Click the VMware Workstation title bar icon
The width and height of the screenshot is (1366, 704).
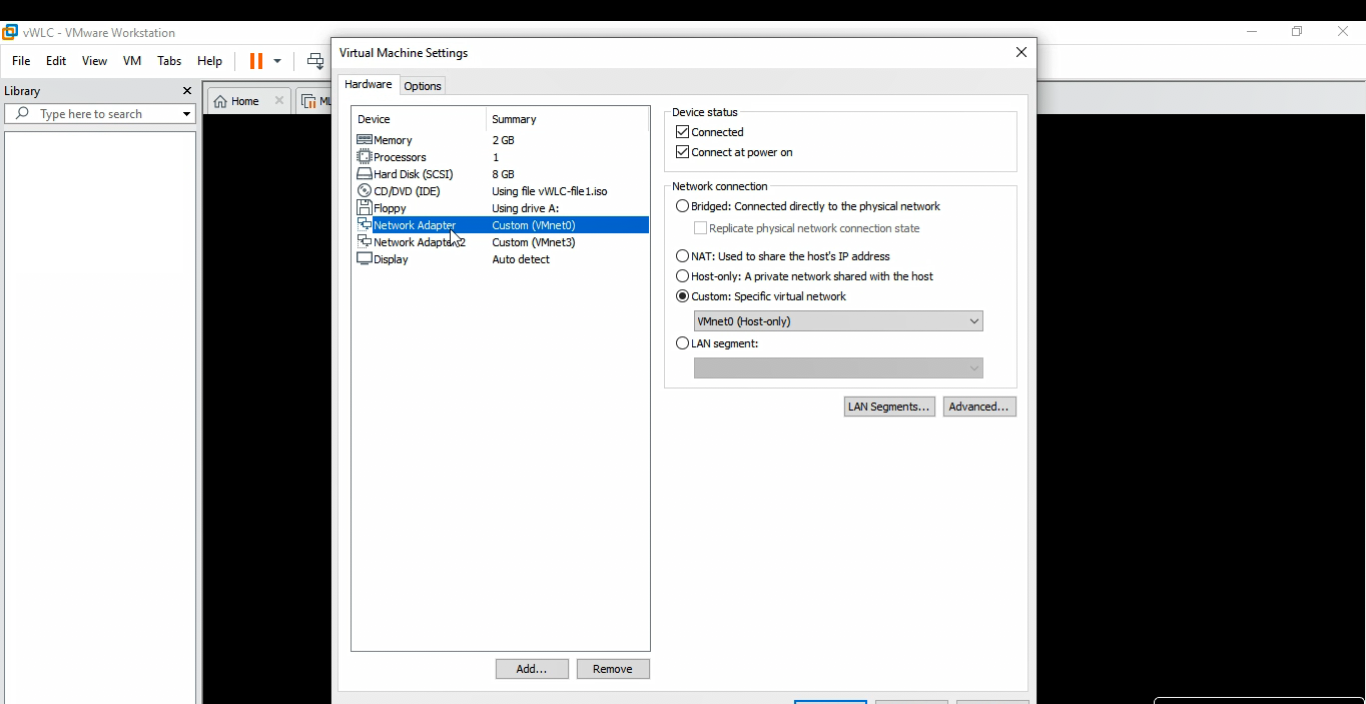pos(10,32)
